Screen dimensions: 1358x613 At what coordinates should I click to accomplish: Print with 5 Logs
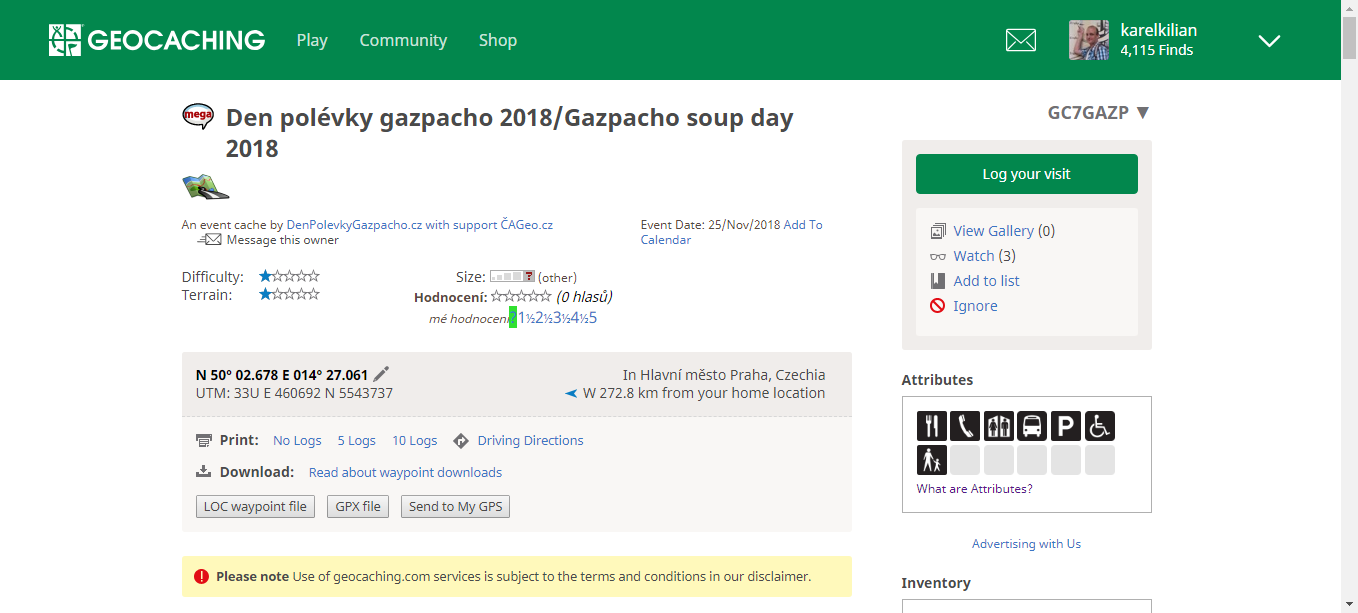tap(356, 441)
